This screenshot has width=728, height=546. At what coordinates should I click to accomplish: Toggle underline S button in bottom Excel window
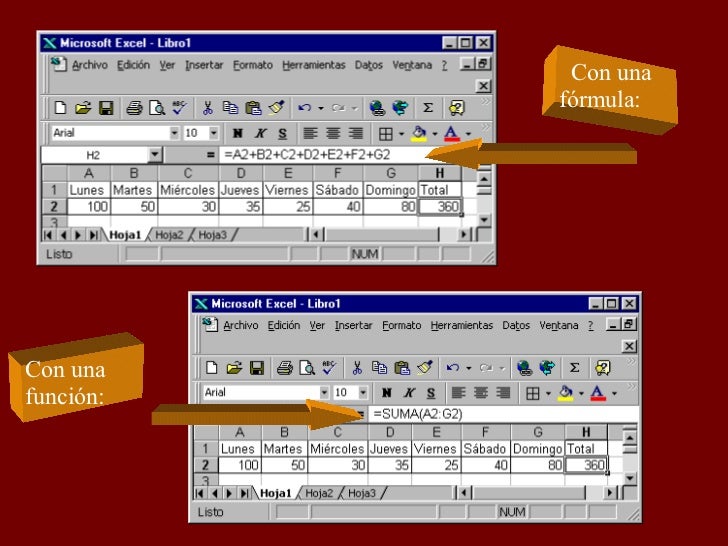[x=431, y=393]
